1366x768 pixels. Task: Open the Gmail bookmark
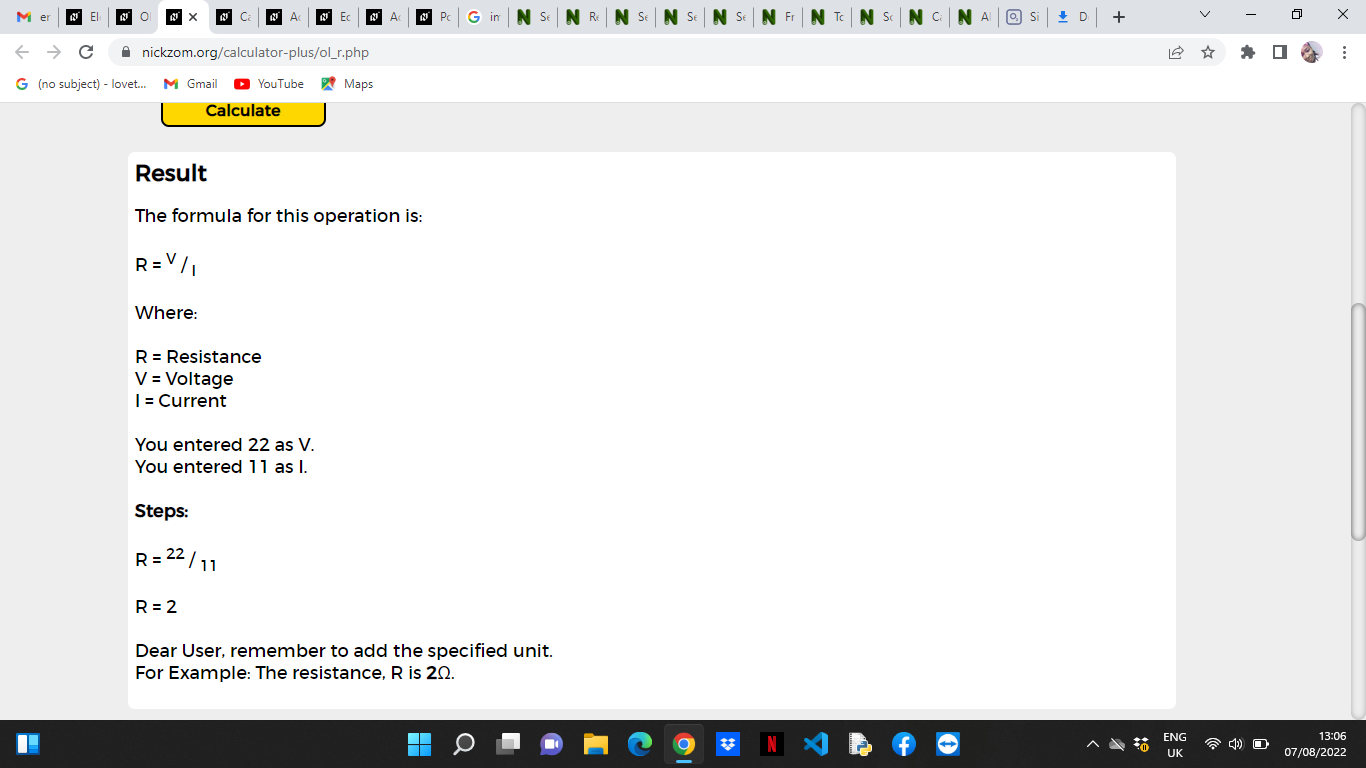click(x=190, y=84)
